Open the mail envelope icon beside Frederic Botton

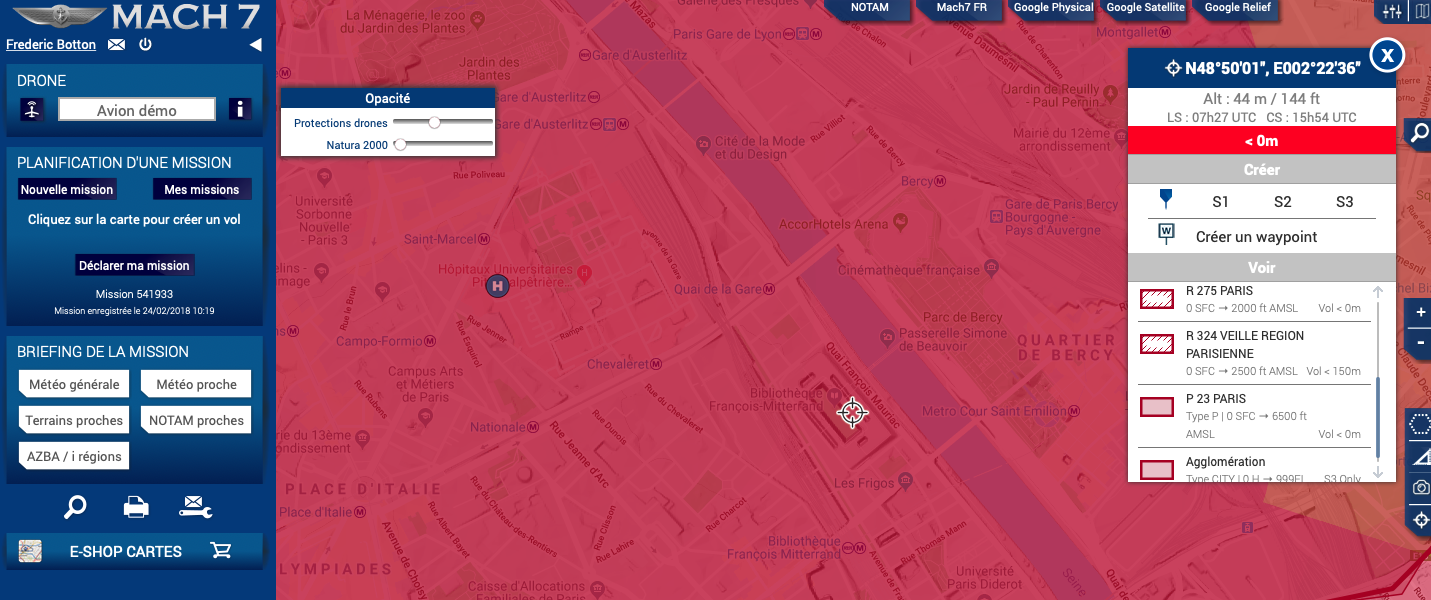[x=117, y=44]
